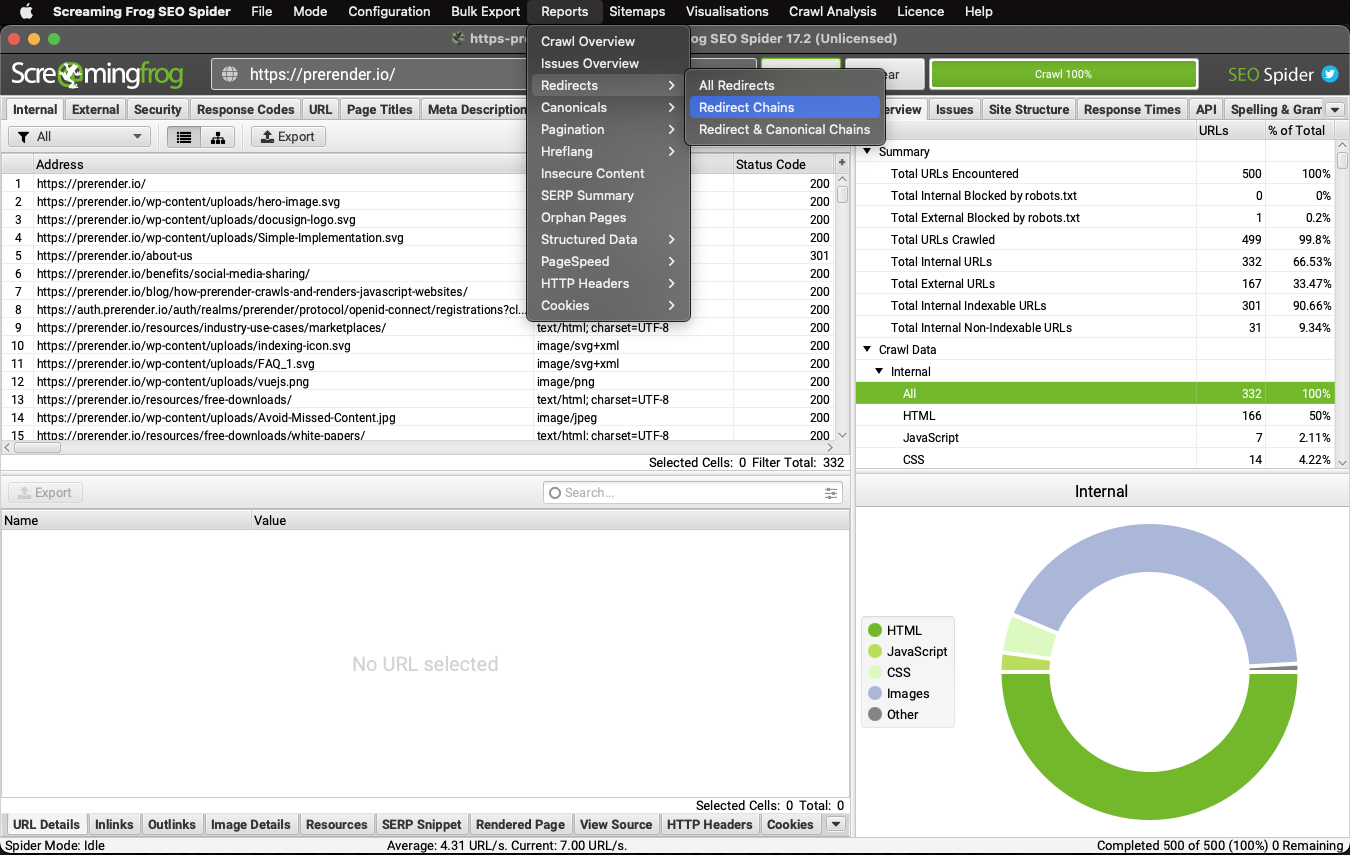This screenshot has width=1350, height=855.
Task: Switch to list view icon
Action: (184, 137)
